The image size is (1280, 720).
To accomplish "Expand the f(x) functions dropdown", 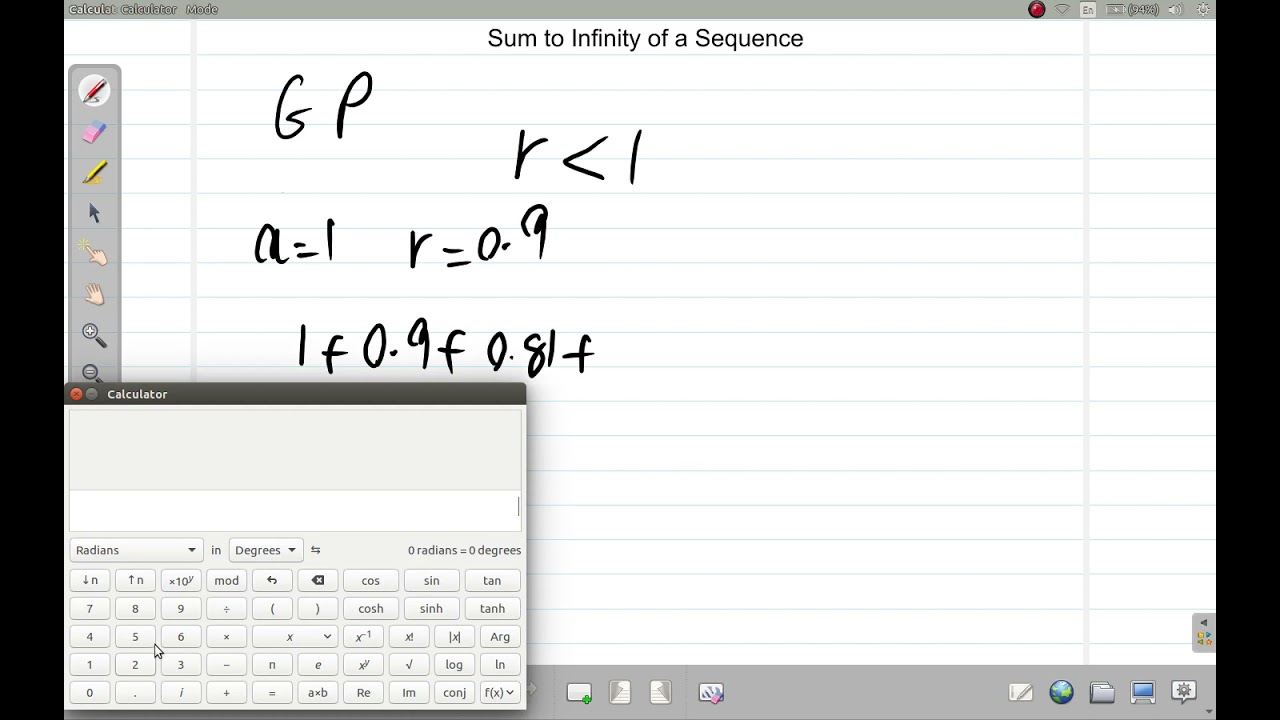I will click(x=499, y=692).
